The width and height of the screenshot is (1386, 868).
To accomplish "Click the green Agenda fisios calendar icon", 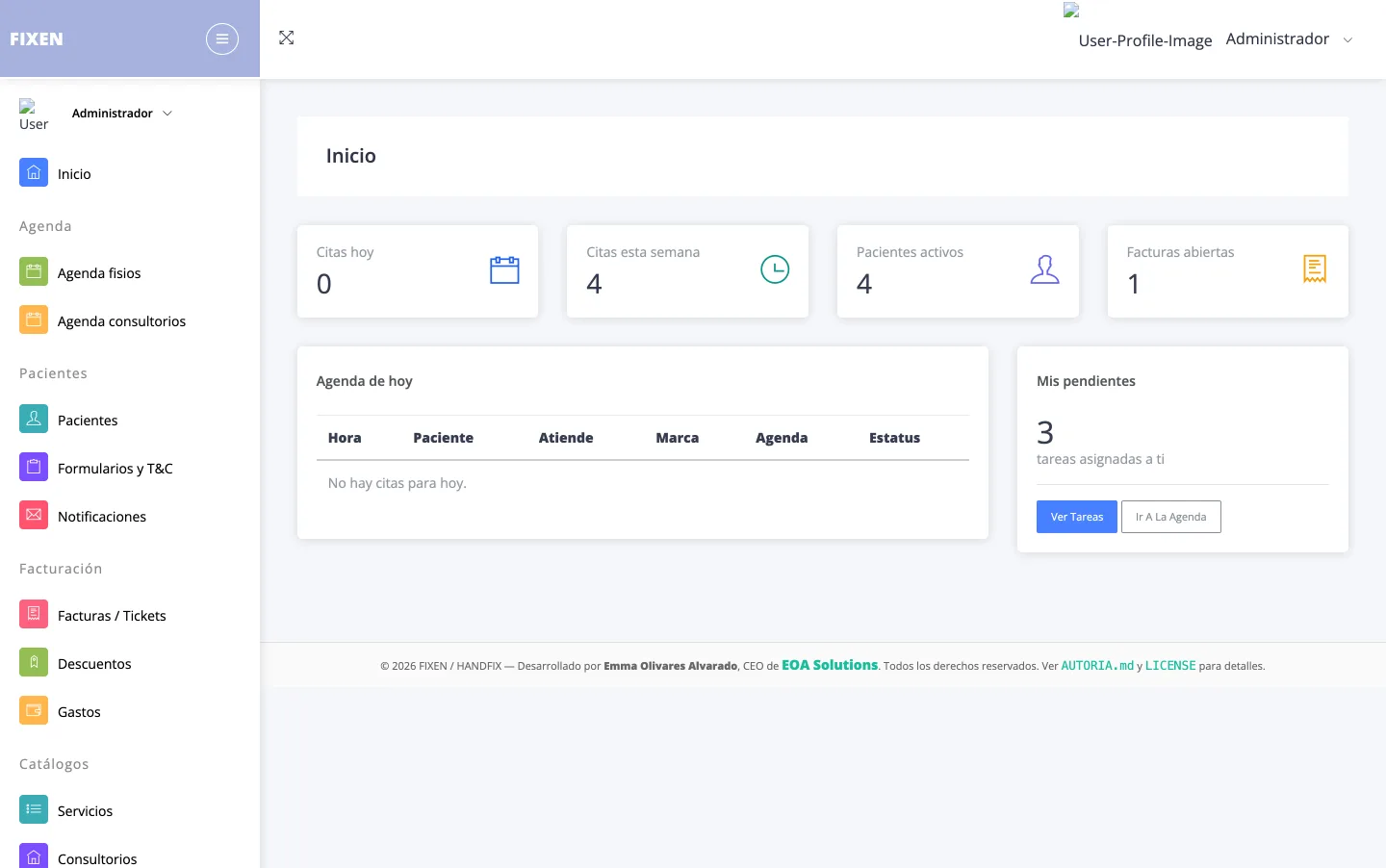I will (34, 272).
